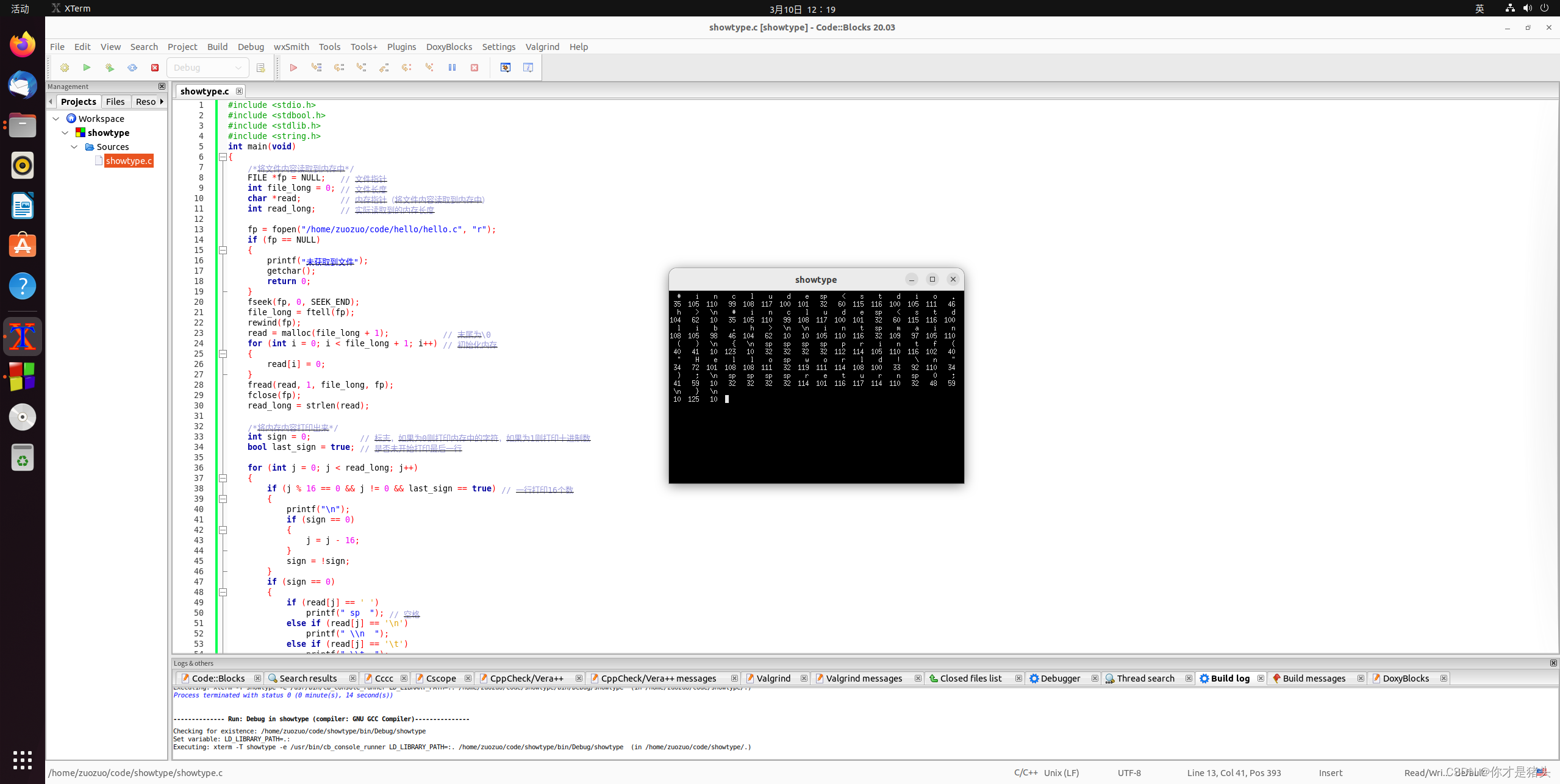Open the various debug info icon
The image size is (1560, 784).
[x=528, y=67]
